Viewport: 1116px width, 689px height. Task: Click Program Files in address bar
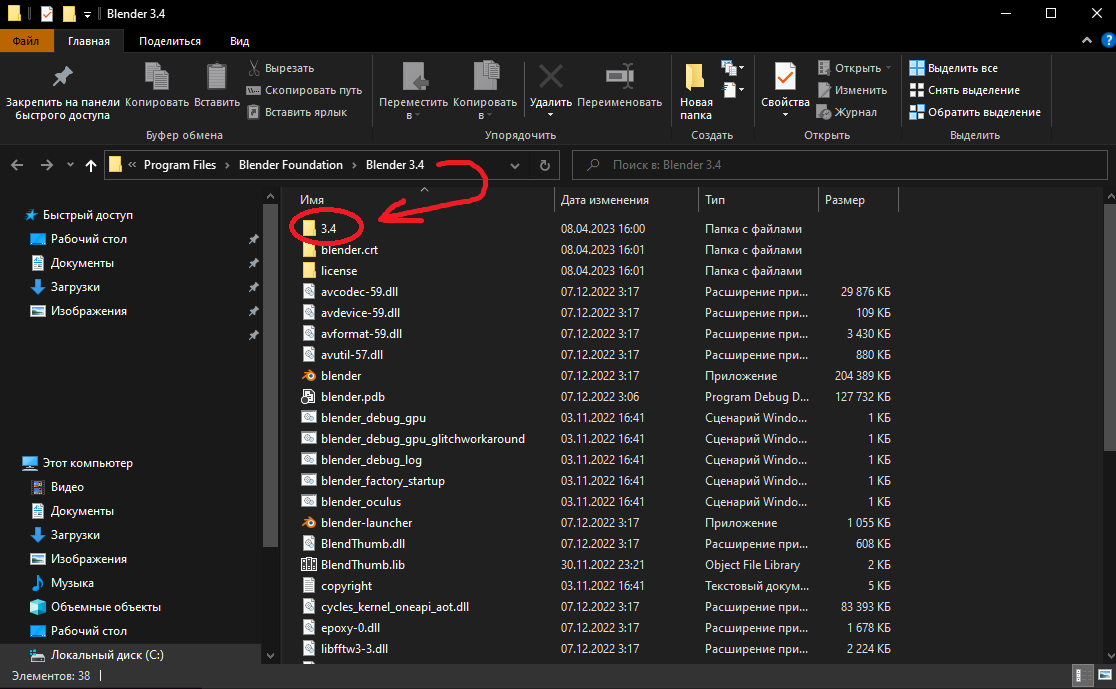point(179,165)
